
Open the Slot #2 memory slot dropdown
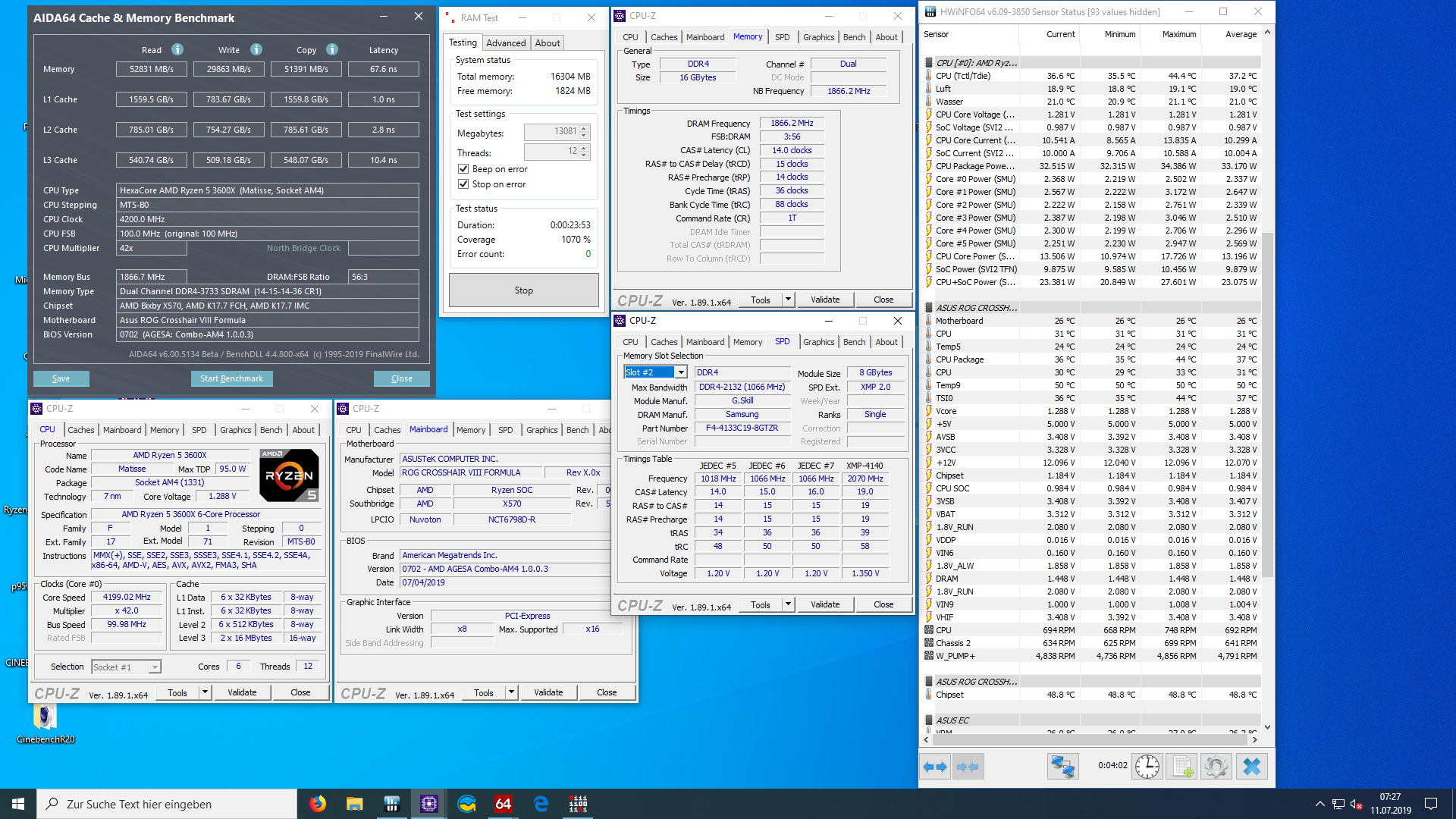point(681,372)
